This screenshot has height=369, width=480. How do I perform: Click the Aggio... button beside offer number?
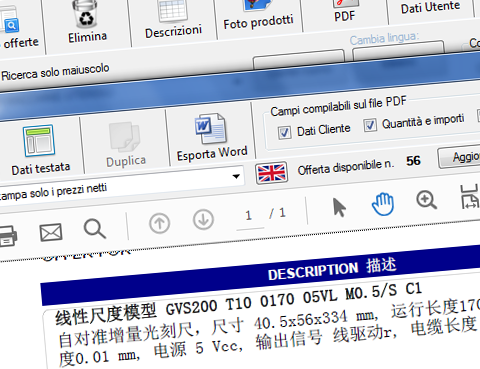pos(459,157)
